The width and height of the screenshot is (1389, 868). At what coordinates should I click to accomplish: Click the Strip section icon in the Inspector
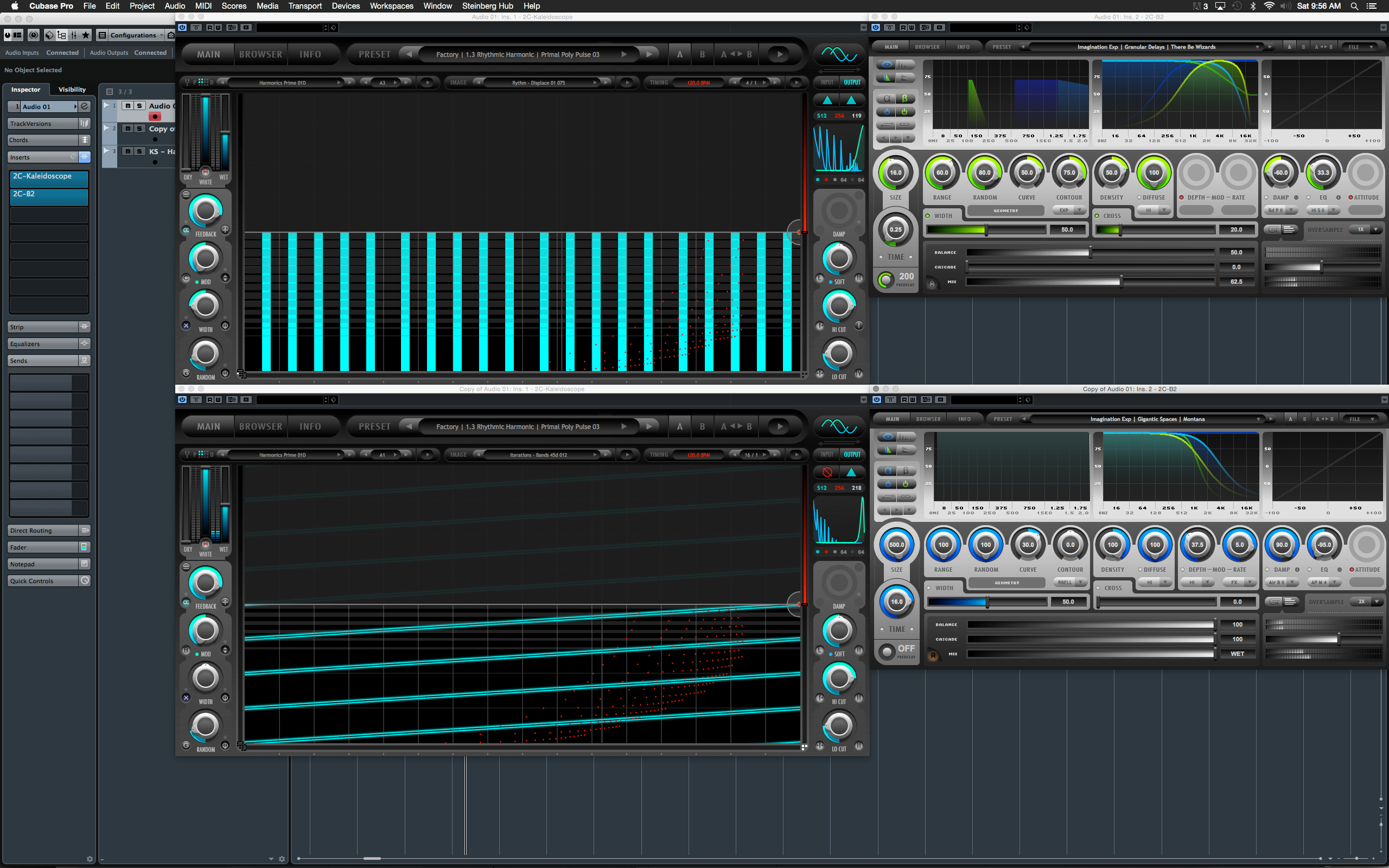tap(85, 327)
